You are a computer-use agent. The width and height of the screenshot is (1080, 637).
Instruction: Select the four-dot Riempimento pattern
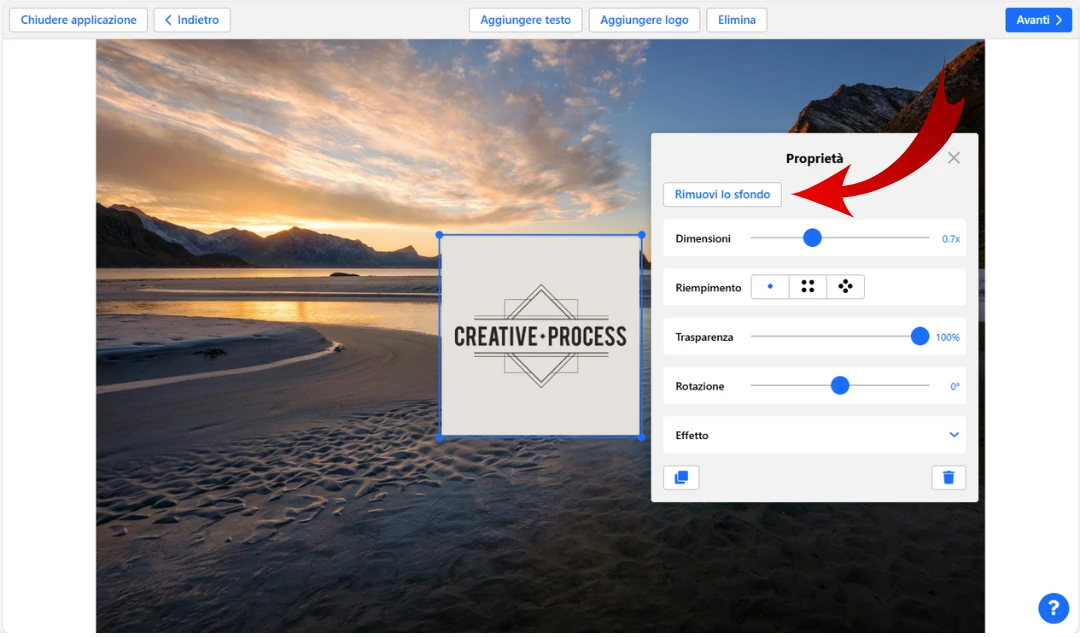[x=807, y=286]
